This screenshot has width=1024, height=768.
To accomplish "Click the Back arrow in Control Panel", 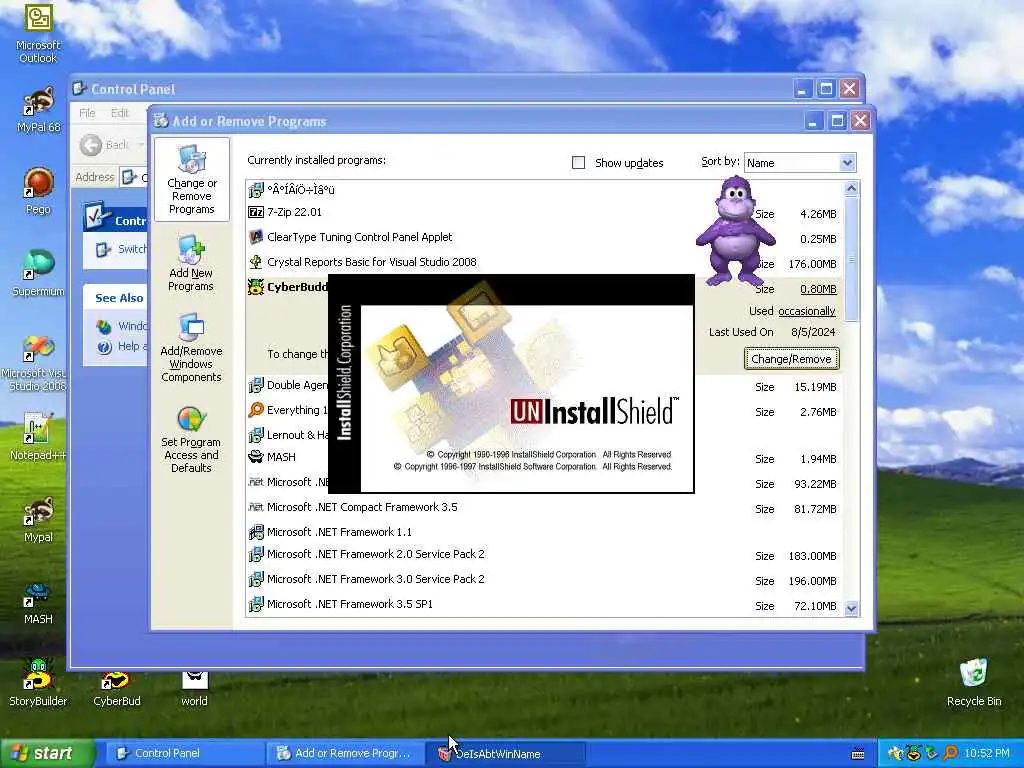I will pos(91,145).
